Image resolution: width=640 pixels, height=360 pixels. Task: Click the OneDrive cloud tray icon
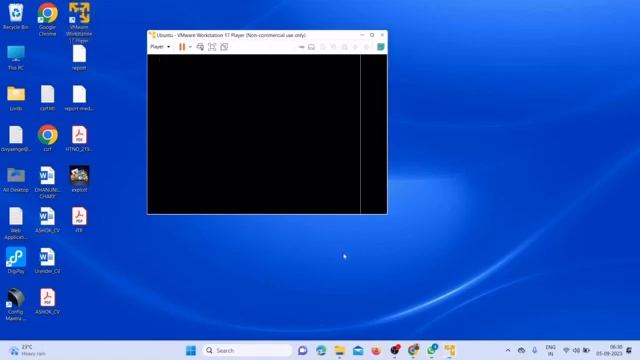521,350
